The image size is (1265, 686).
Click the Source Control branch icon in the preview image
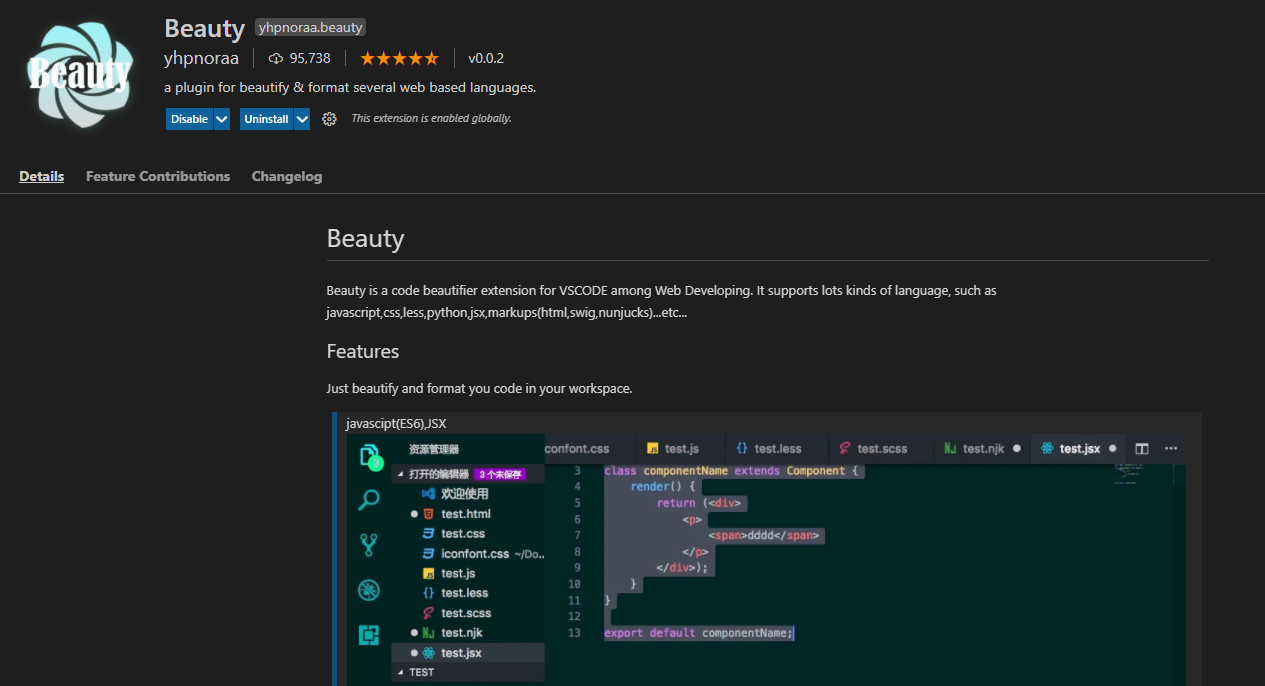coord(369,545)
